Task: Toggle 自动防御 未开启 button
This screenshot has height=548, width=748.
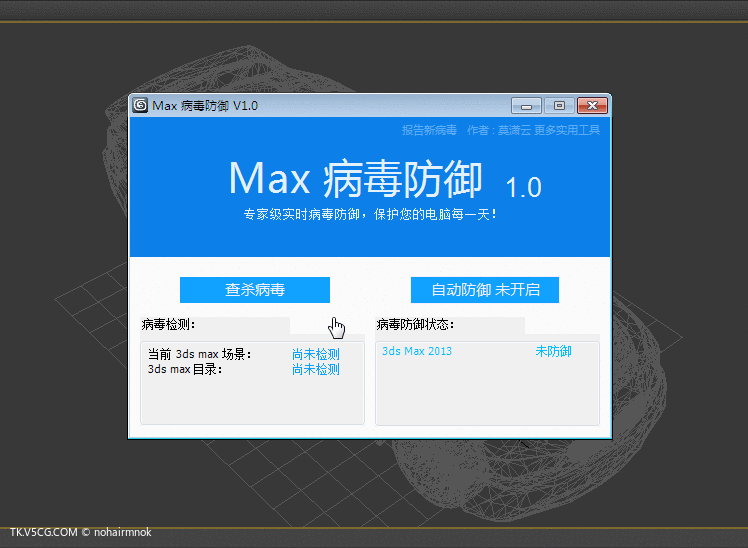Action: [x=485, y=290]
